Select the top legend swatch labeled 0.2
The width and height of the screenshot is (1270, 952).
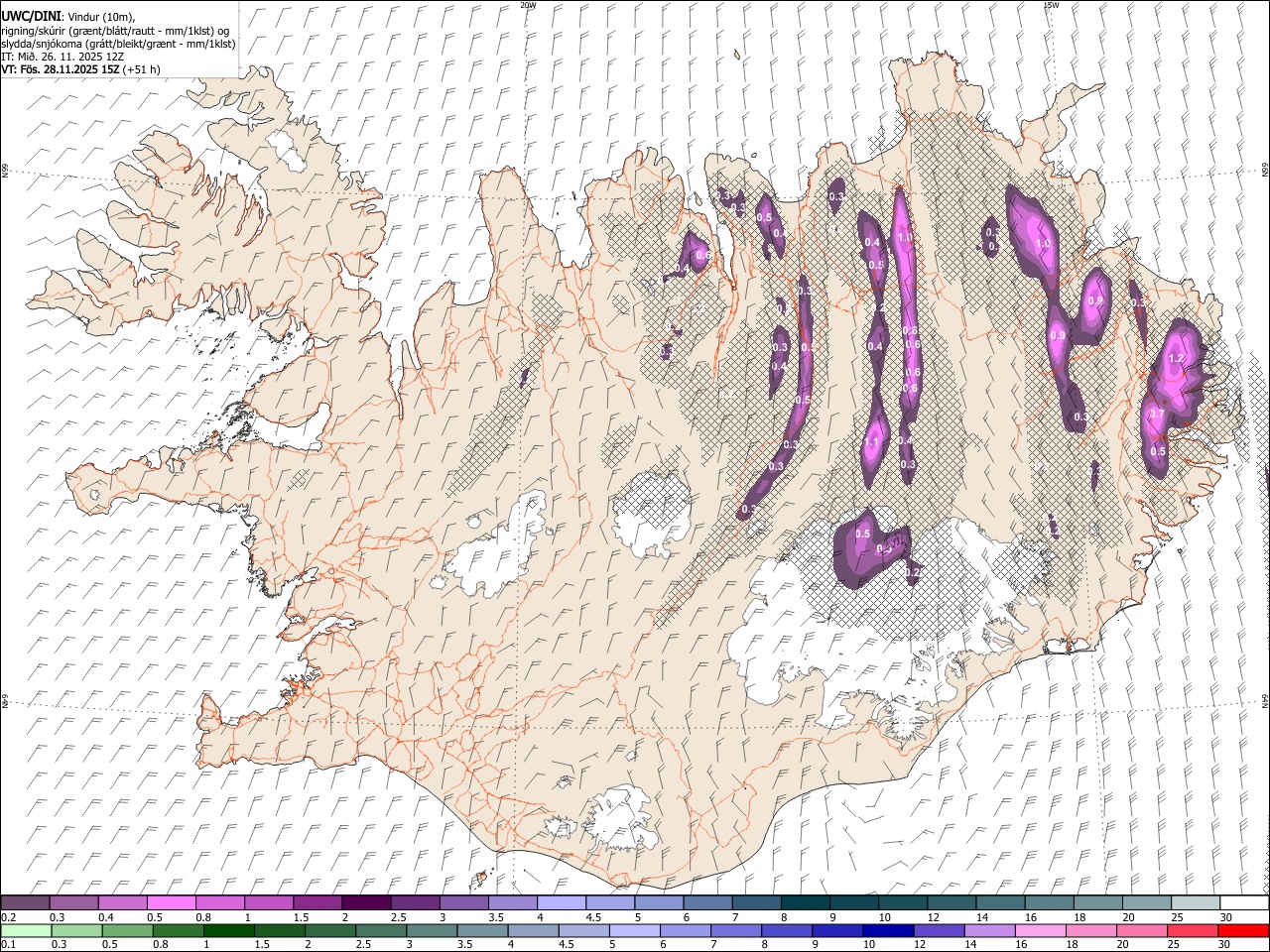[26, 902]
